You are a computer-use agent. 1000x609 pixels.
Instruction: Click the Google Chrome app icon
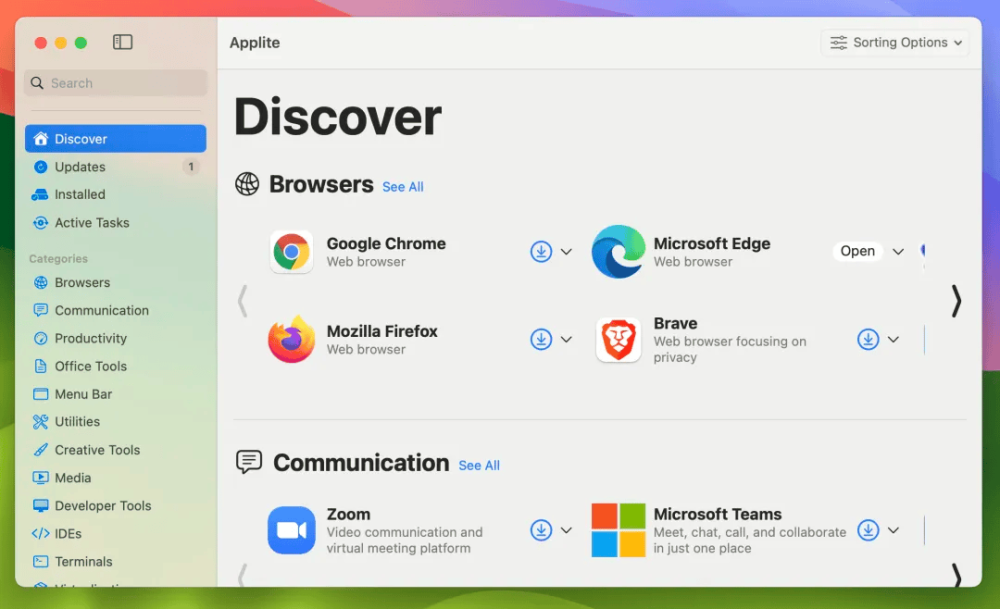[x=291, y=252]
